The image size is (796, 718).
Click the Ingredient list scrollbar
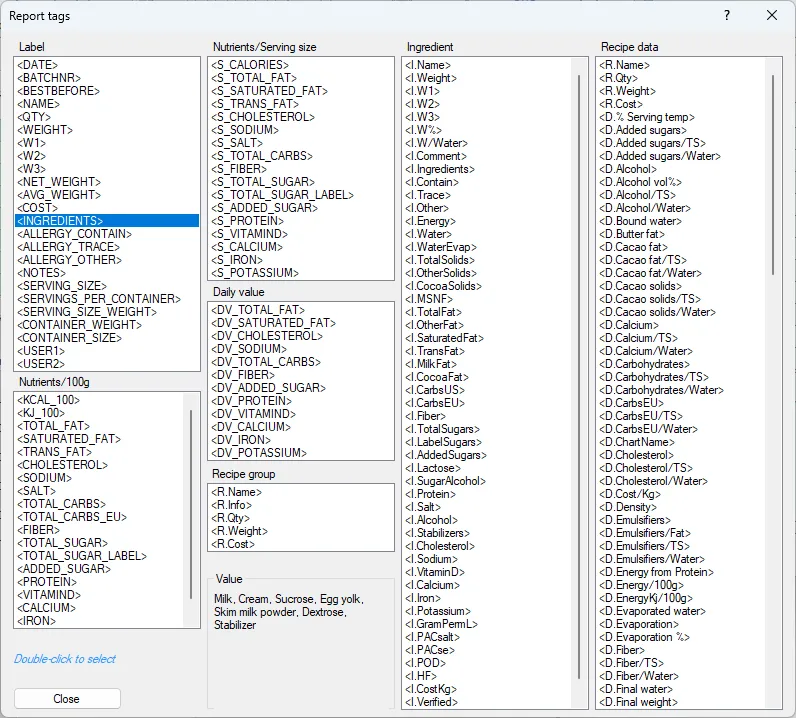click(x=579, y=376)
